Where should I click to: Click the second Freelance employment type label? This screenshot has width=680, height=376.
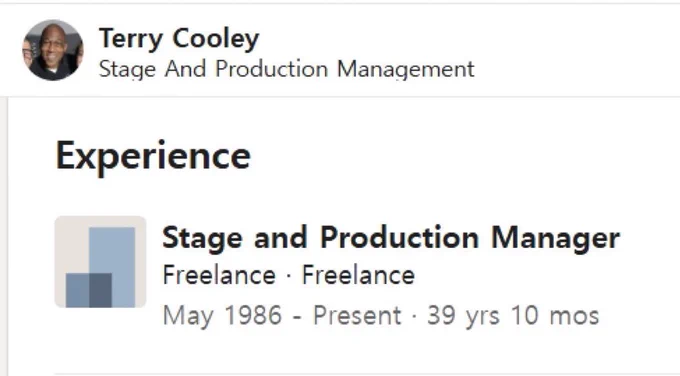[x=358, y=275]
